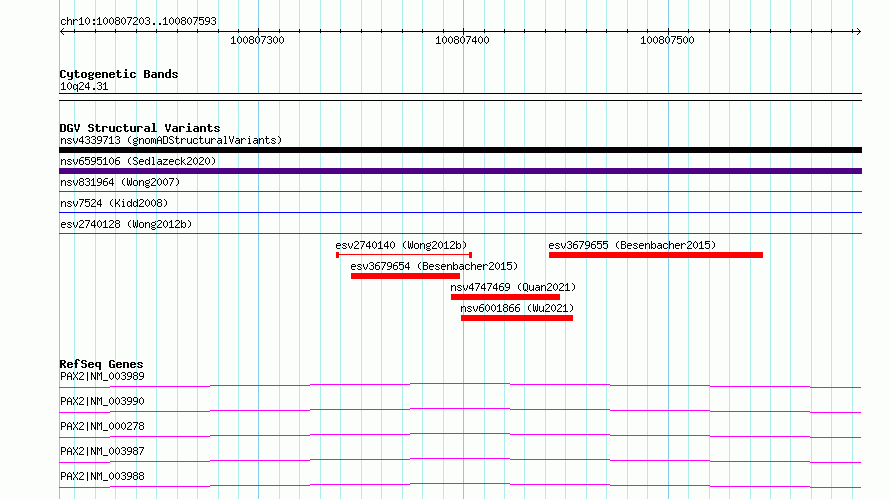
Task: Click esv3679655 (Besenbacher2015) label
Action: point(632,245)
